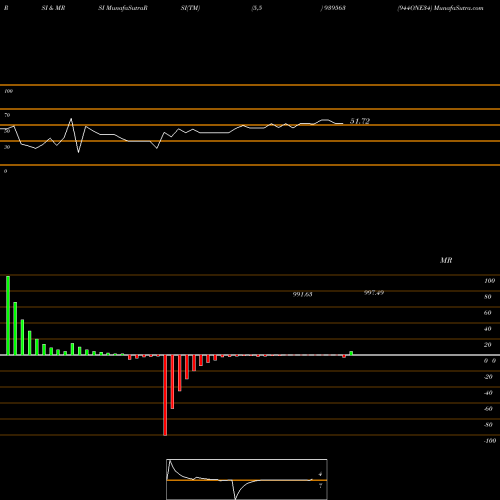
Task: Click the 991.65 price label
Action: tap(302, 294)
